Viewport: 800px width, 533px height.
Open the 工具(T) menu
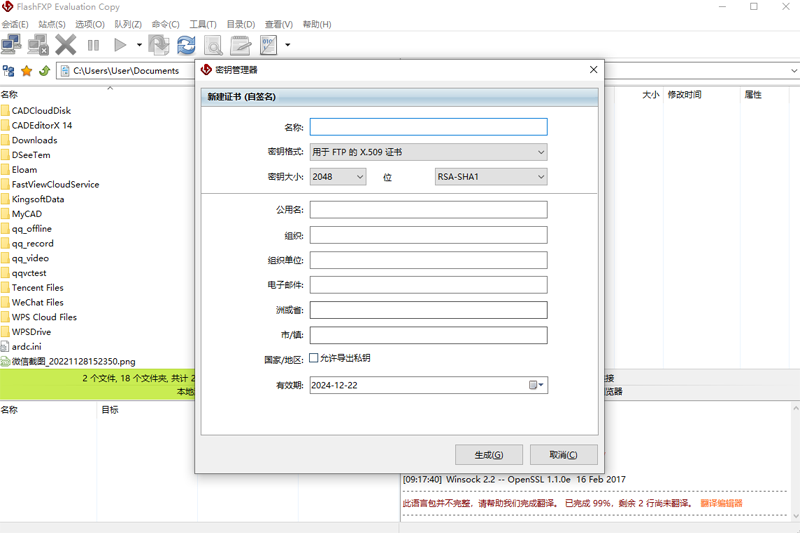tap(203, 24)
